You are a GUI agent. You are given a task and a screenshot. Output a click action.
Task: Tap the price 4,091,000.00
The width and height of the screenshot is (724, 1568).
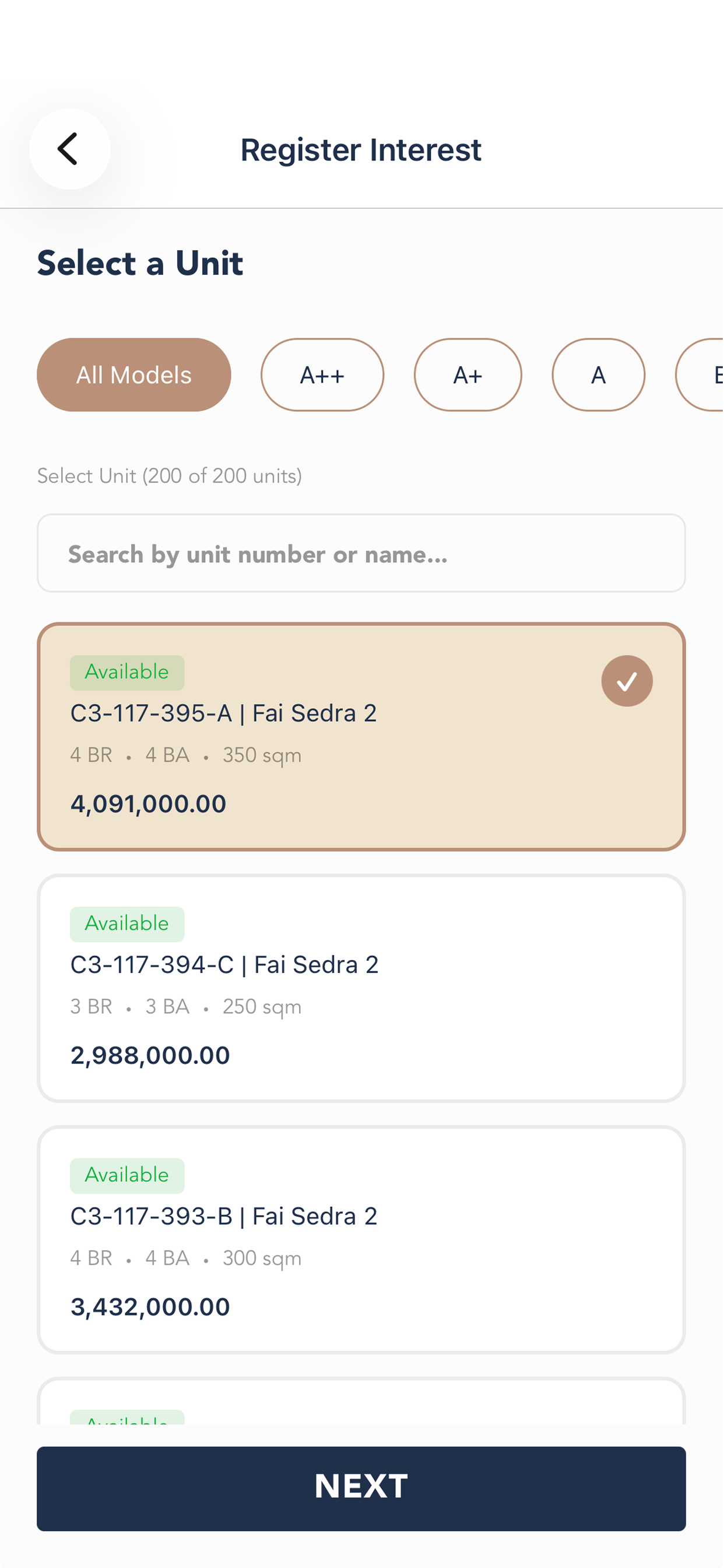coord(149,804)
